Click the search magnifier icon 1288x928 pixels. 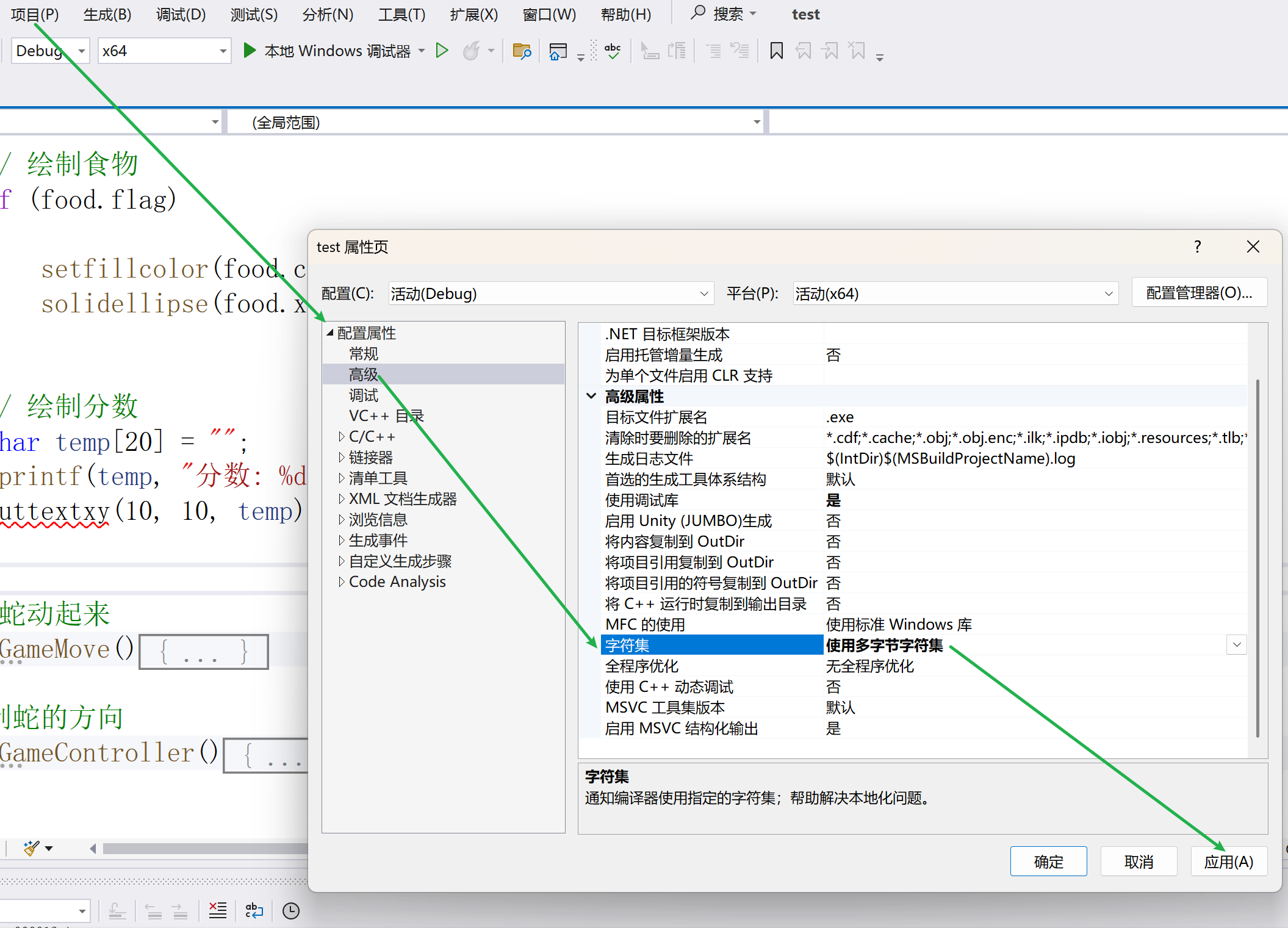tap(697, 13)
